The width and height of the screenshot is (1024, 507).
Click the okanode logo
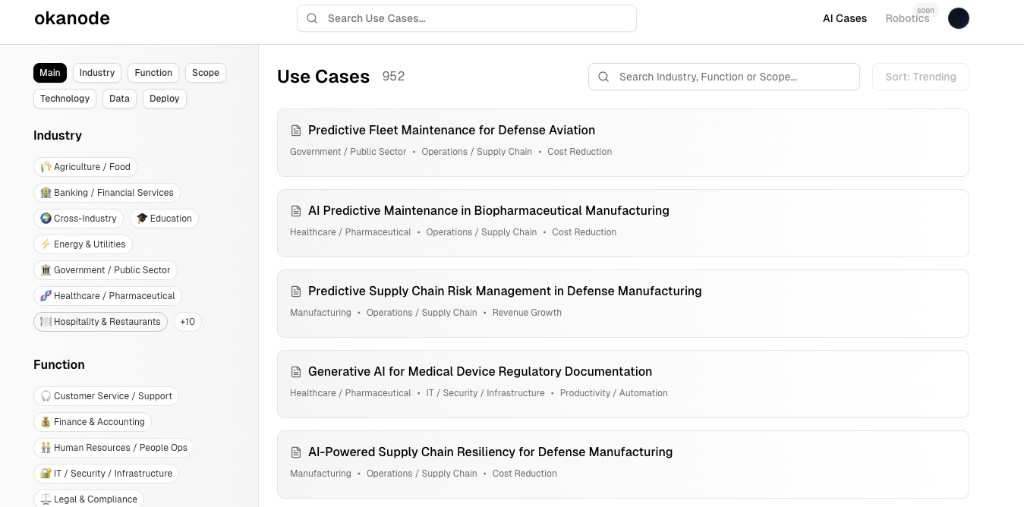point(72,18)
